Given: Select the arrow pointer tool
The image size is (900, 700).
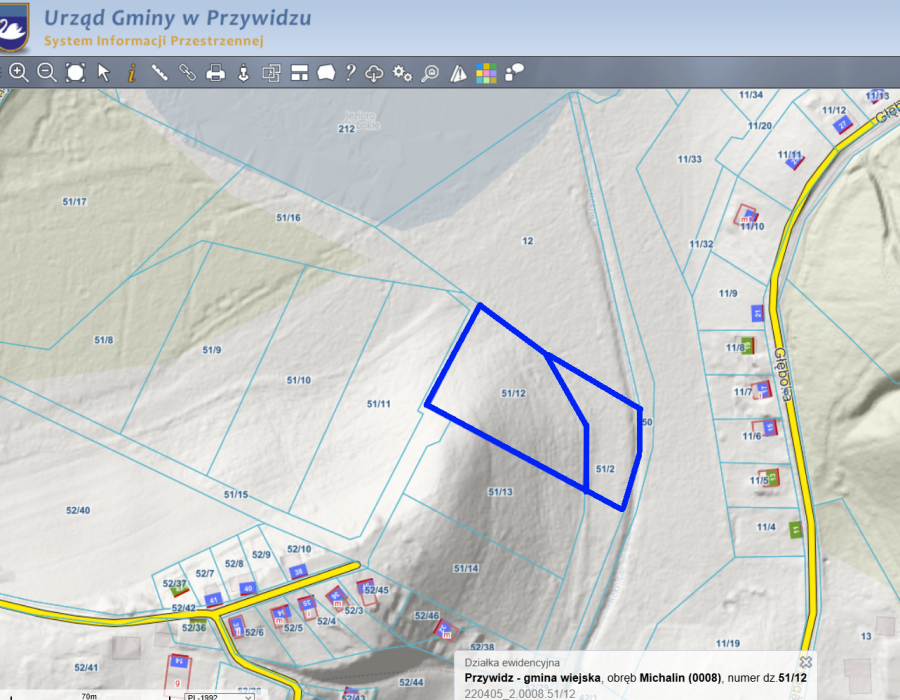Looking at the screenshot, I should [x=103, y=72].
